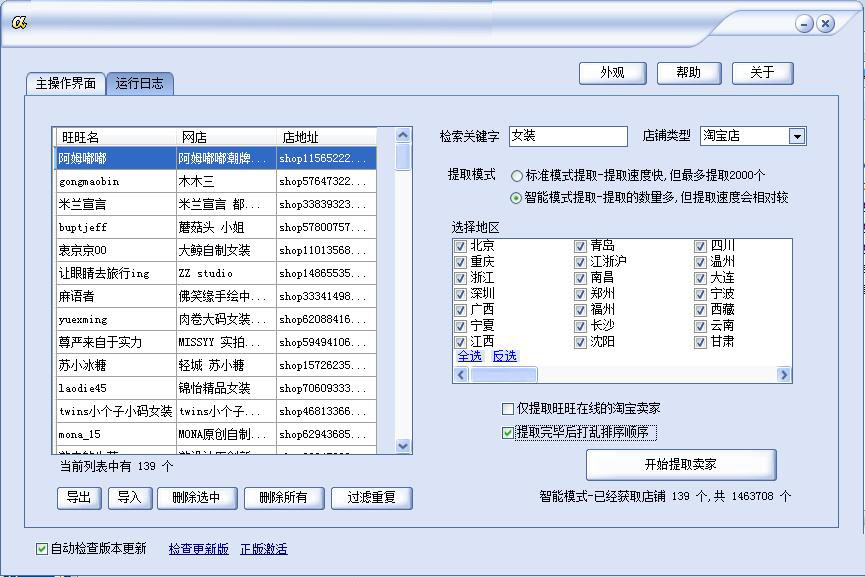This screenshot has height=577, width=865.
Task: Click the 检查更新版 link
Action: click(x=198, y=549)
